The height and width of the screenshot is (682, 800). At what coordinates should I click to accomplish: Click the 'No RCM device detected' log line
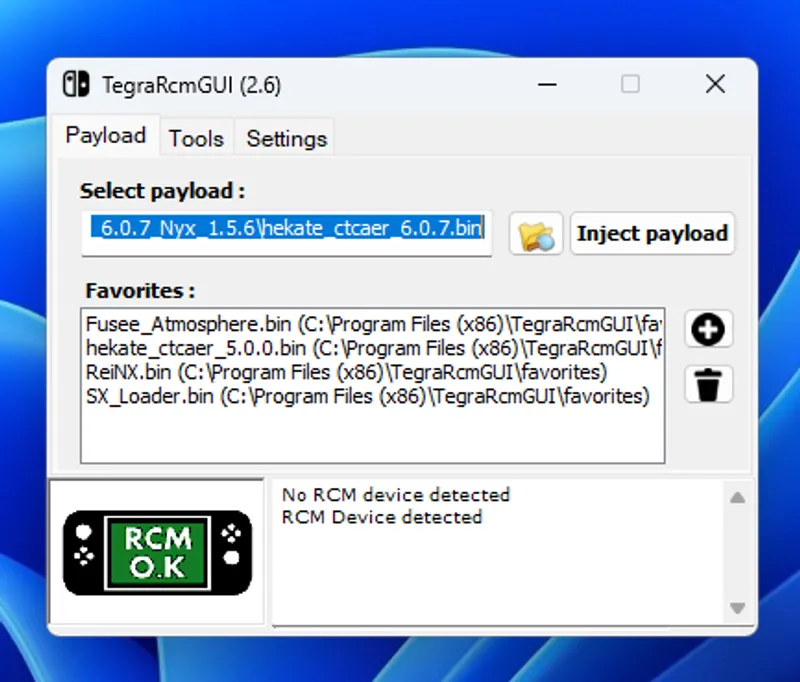(x=395, y=495)
